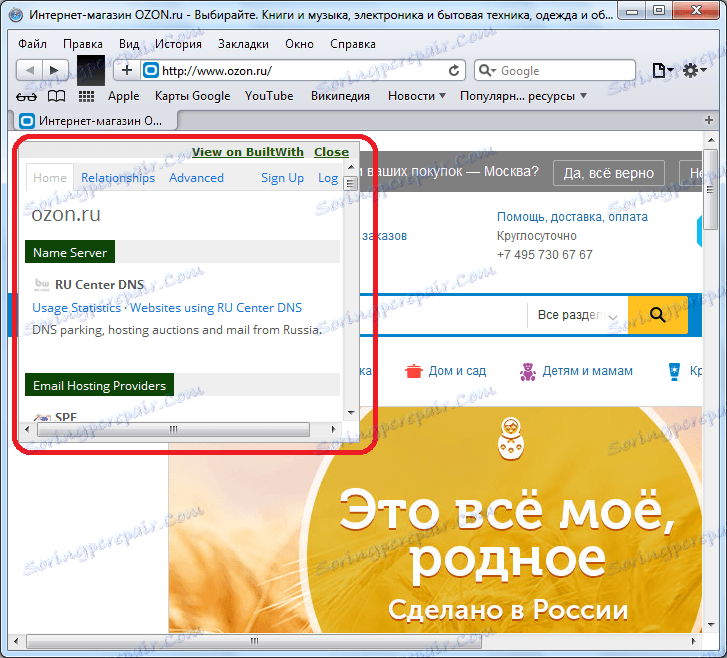This screenshot has width=727, height=658.
Task: Click the Детям и мамам teddy bear icon
Action: pos(528,371)
